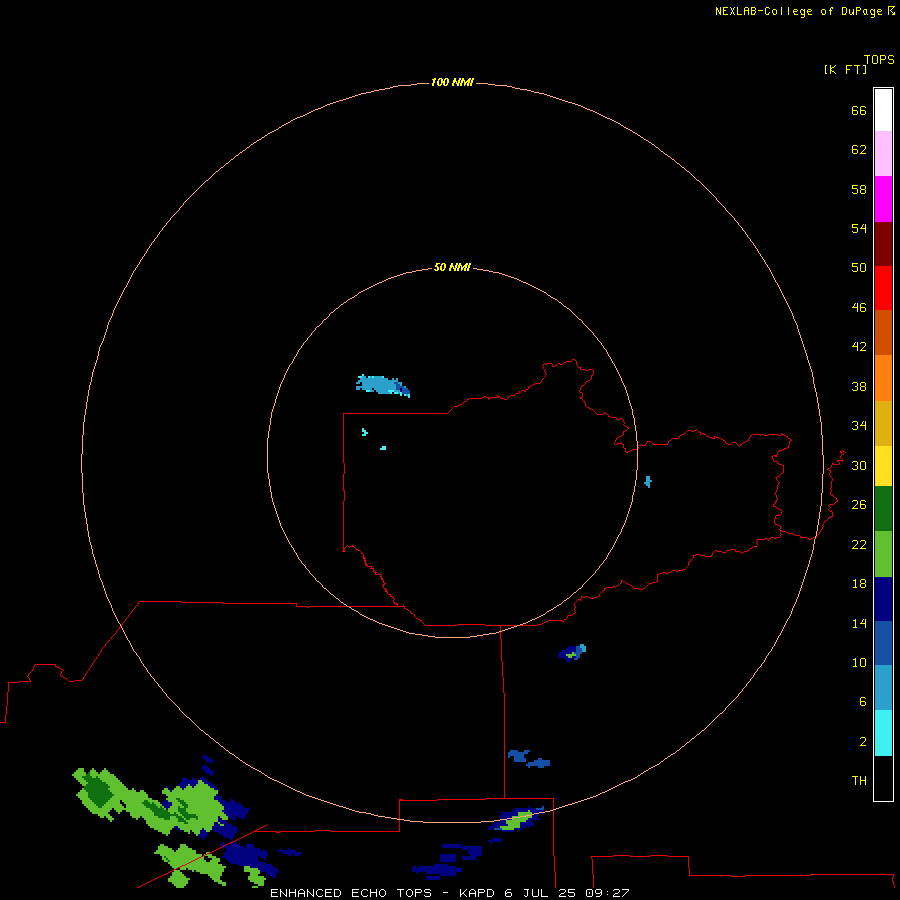The height and width of the screenshot is (900, 900).
Task: Click the 42 value on the scale
Action: (859, 347)
